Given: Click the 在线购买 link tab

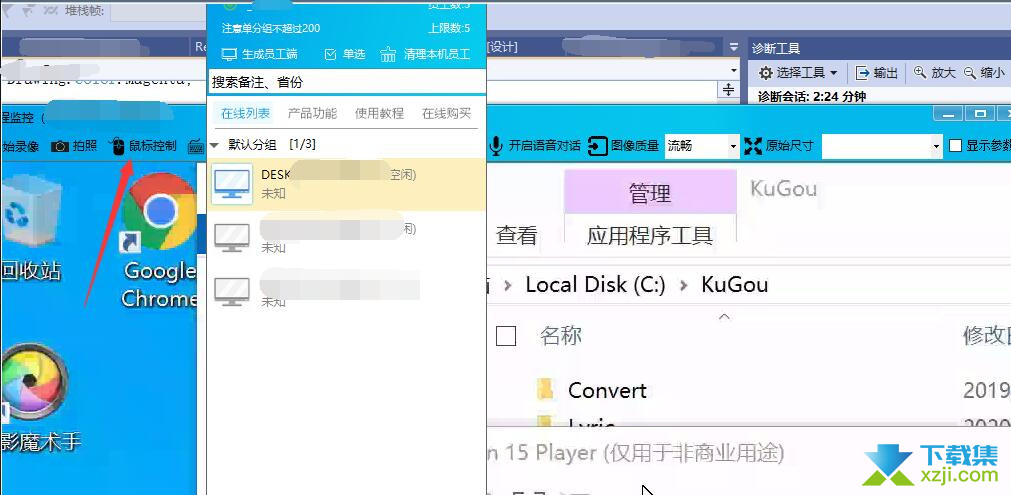Looking at the screenshot, I should tap(446, 113).
